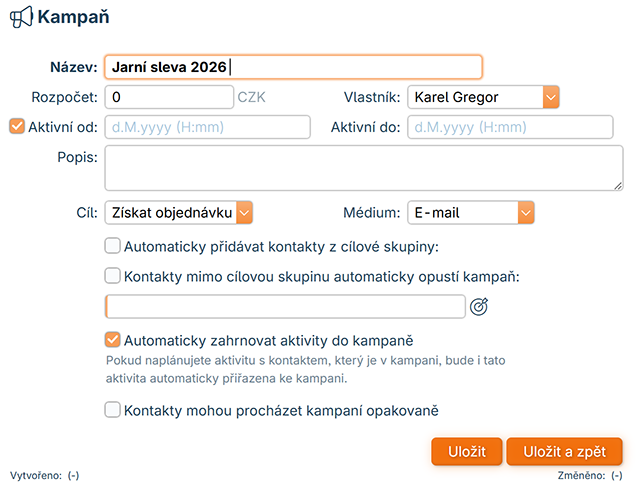This screenshot has width=636, height=491.
Task: Click the Uložit a zpět button
Action: tap(564, 452)
